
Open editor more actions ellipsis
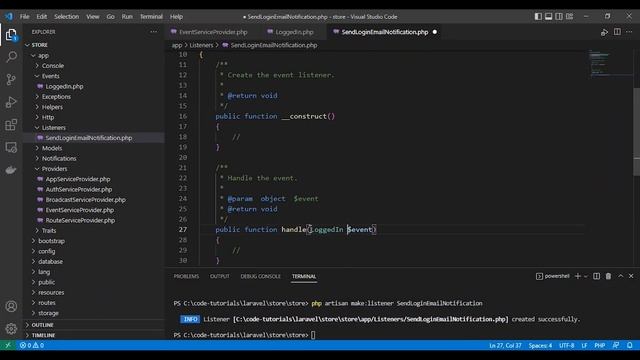click(x=629, y=32)
